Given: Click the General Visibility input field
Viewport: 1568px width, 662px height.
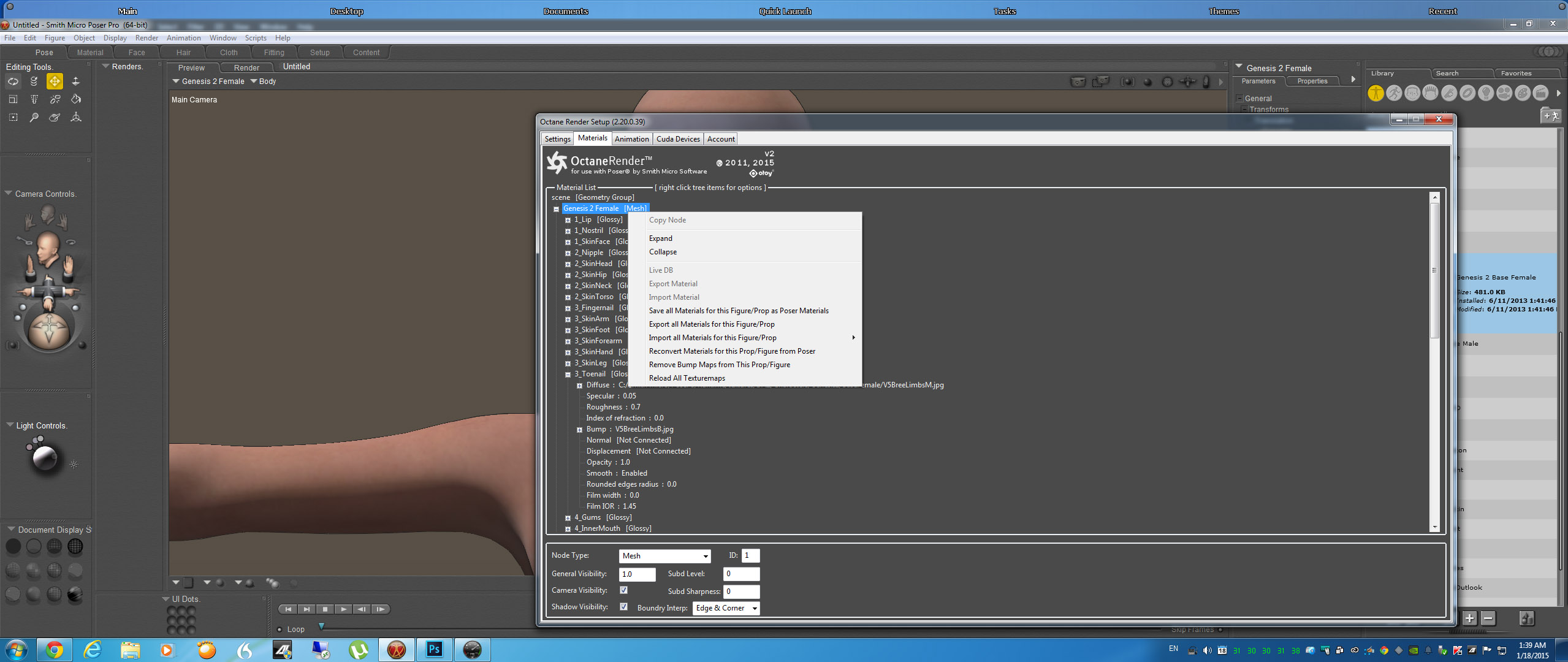Looking at the screenshot, I should pyautogui.click(x=637, y=574).
